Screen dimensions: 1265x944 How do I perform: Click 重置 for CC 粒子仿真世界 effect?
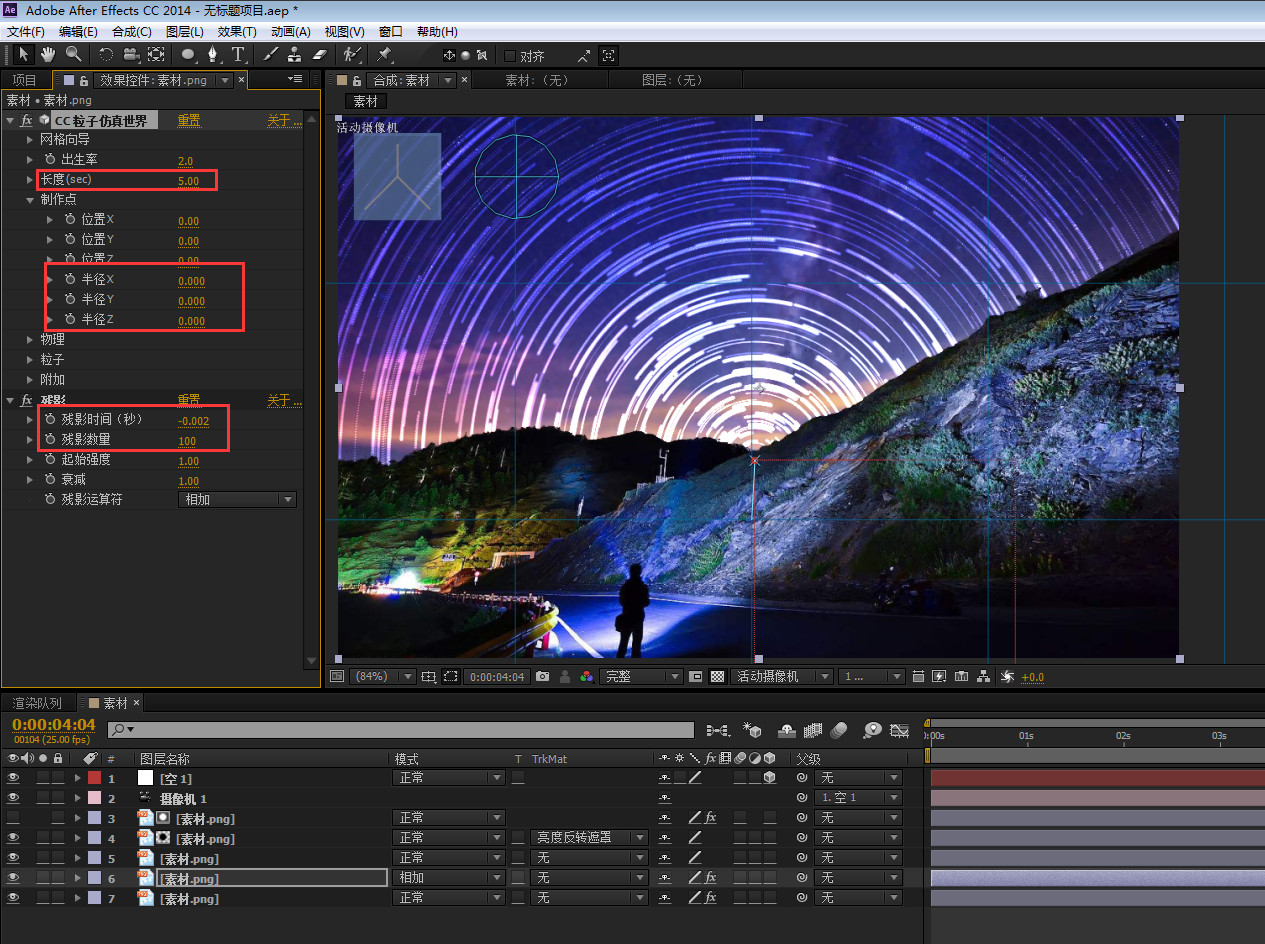coord(189,121)
